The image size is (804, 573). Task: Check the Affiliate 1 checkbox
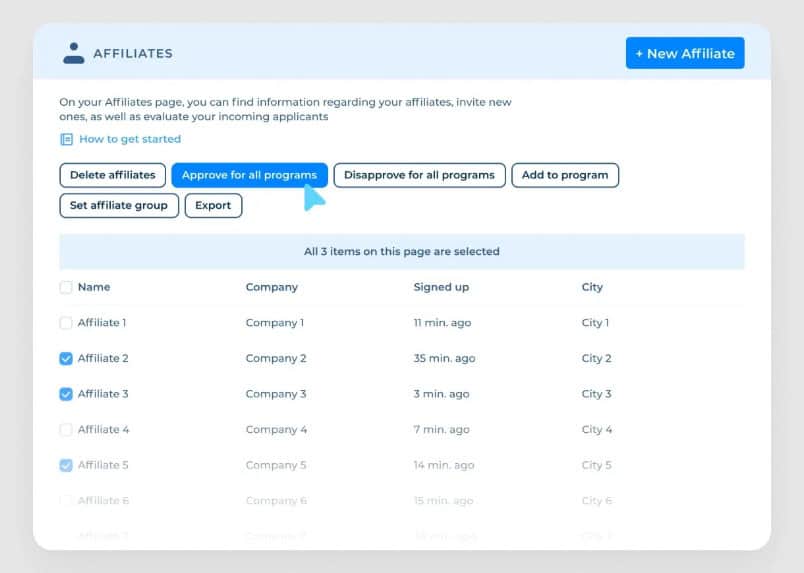coord(66,323)
